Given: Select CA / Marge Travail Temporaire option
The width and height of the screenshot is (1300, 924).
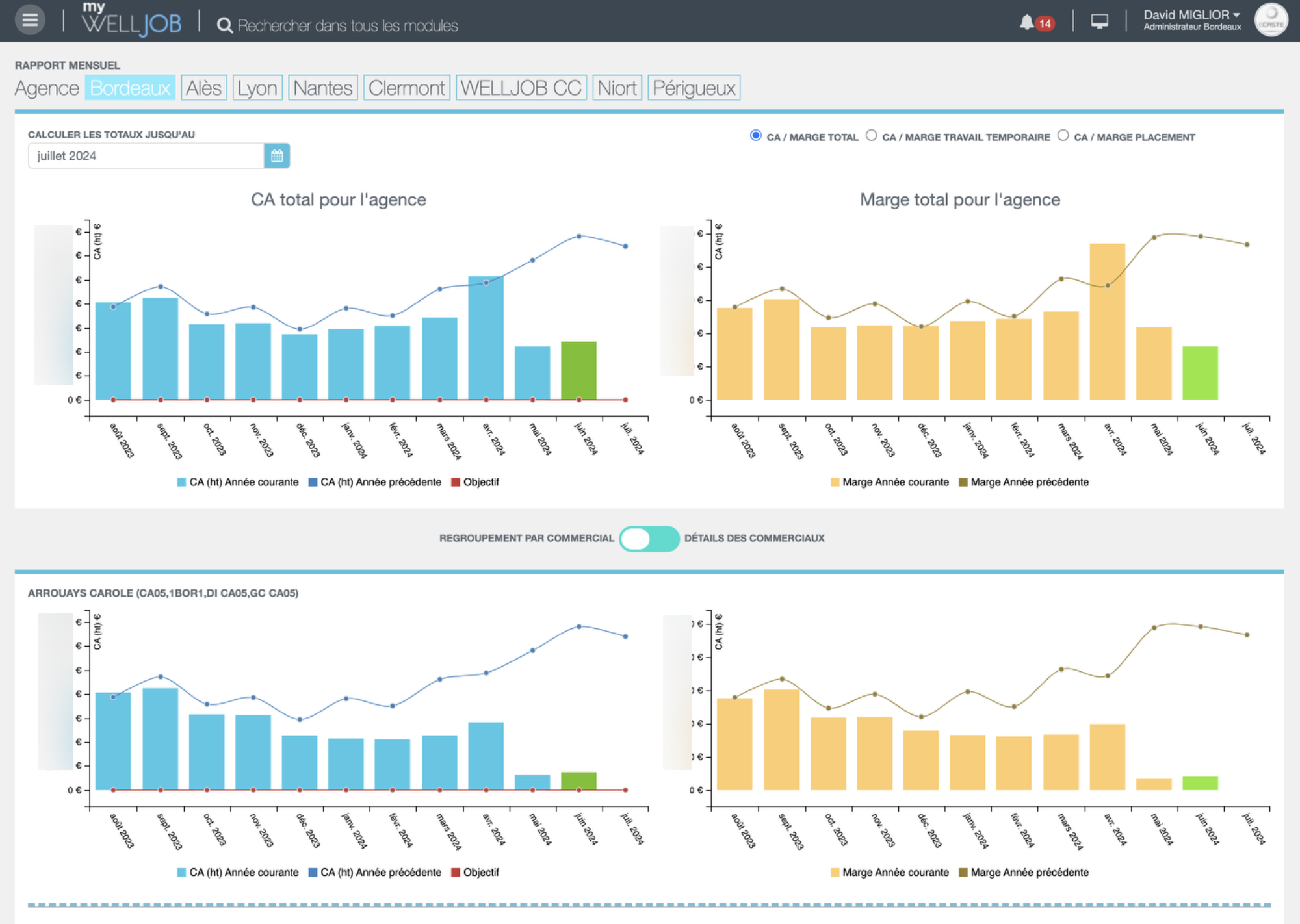Looking at the screenshot, I should pyautogui.click(x=872, y=136).
